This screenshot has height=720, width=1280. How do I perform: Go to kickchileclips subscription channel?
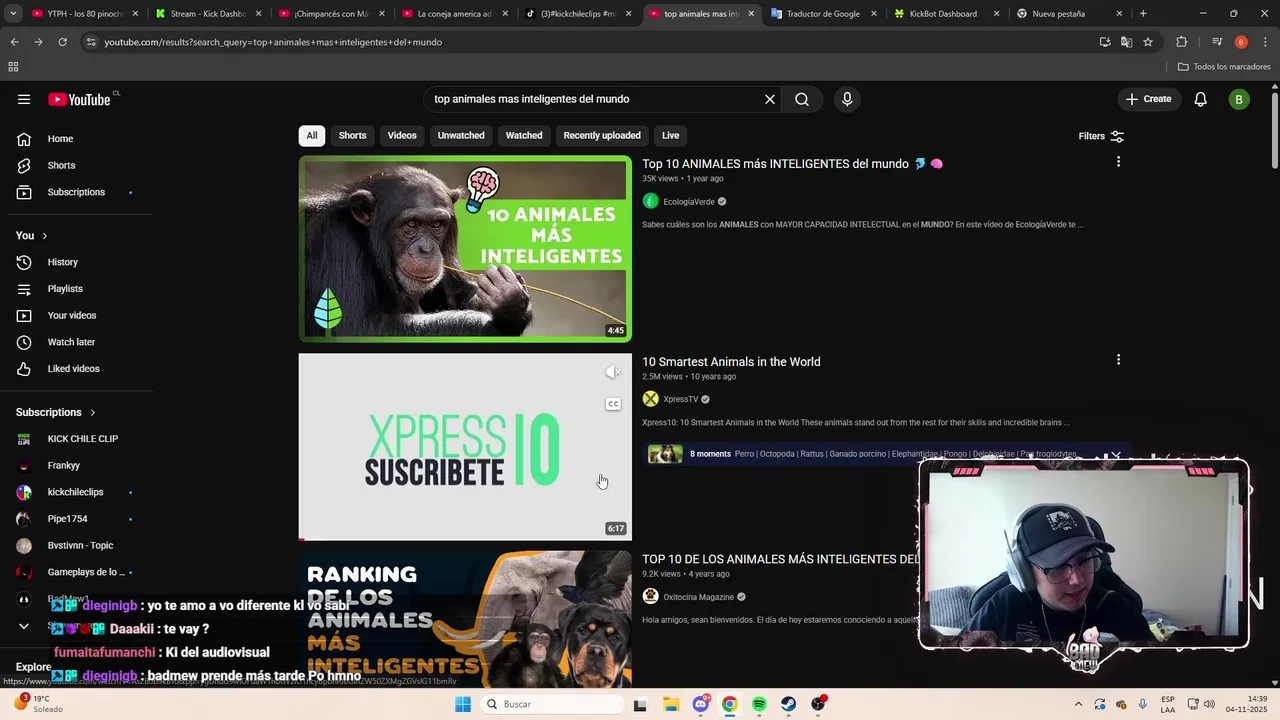tap(76, 492)
